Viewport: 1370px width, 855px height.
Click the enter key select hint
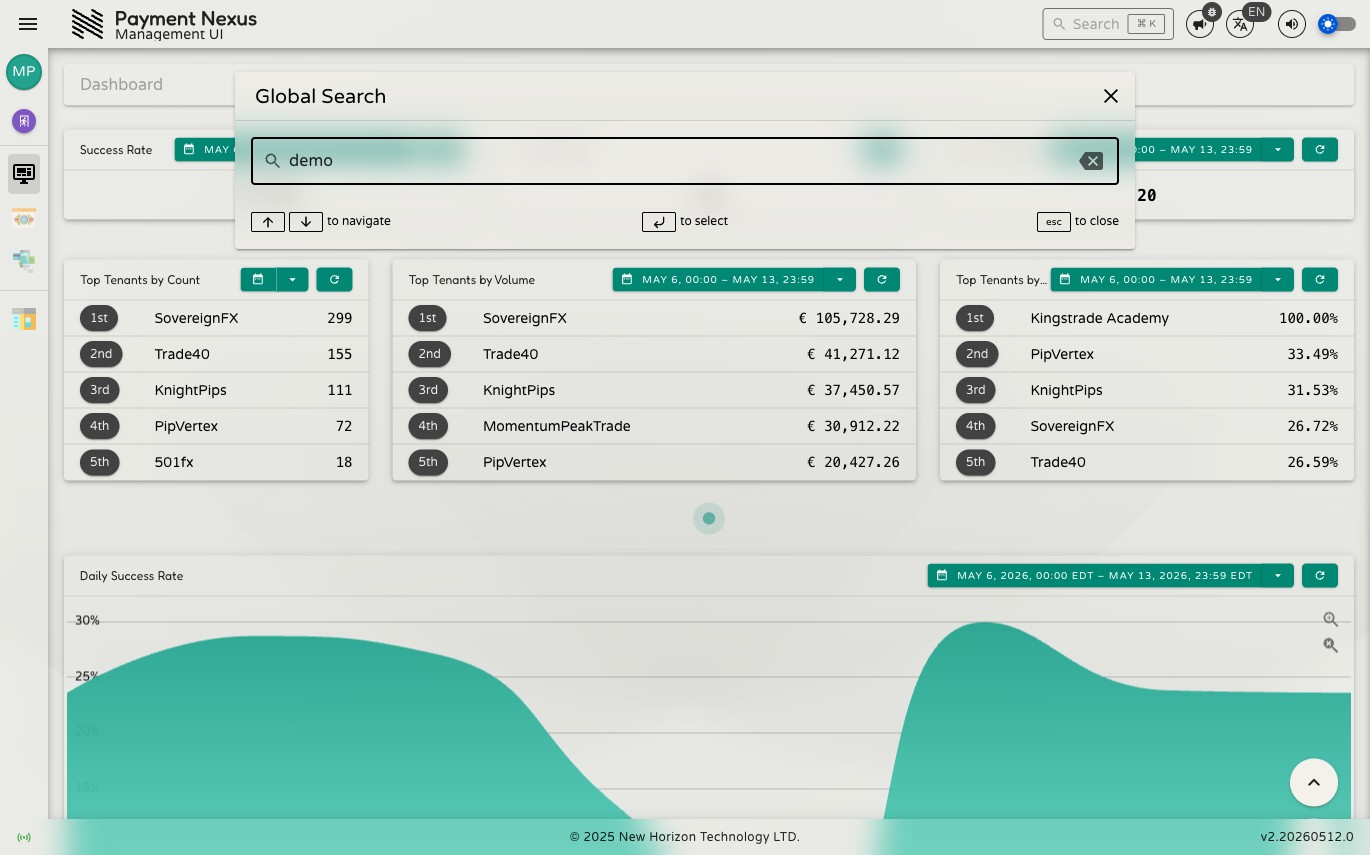coord(659,222)
